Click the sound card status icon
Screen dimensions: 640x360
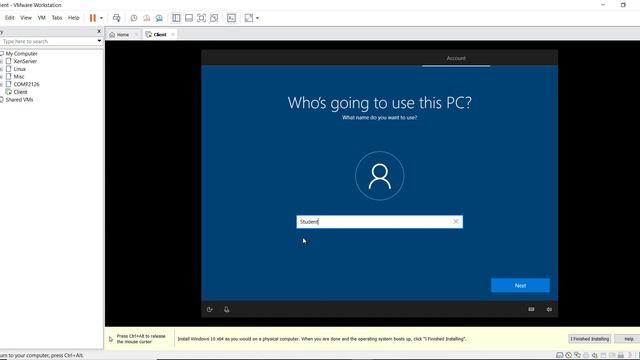pyautogui.click(x=595, y=356)
